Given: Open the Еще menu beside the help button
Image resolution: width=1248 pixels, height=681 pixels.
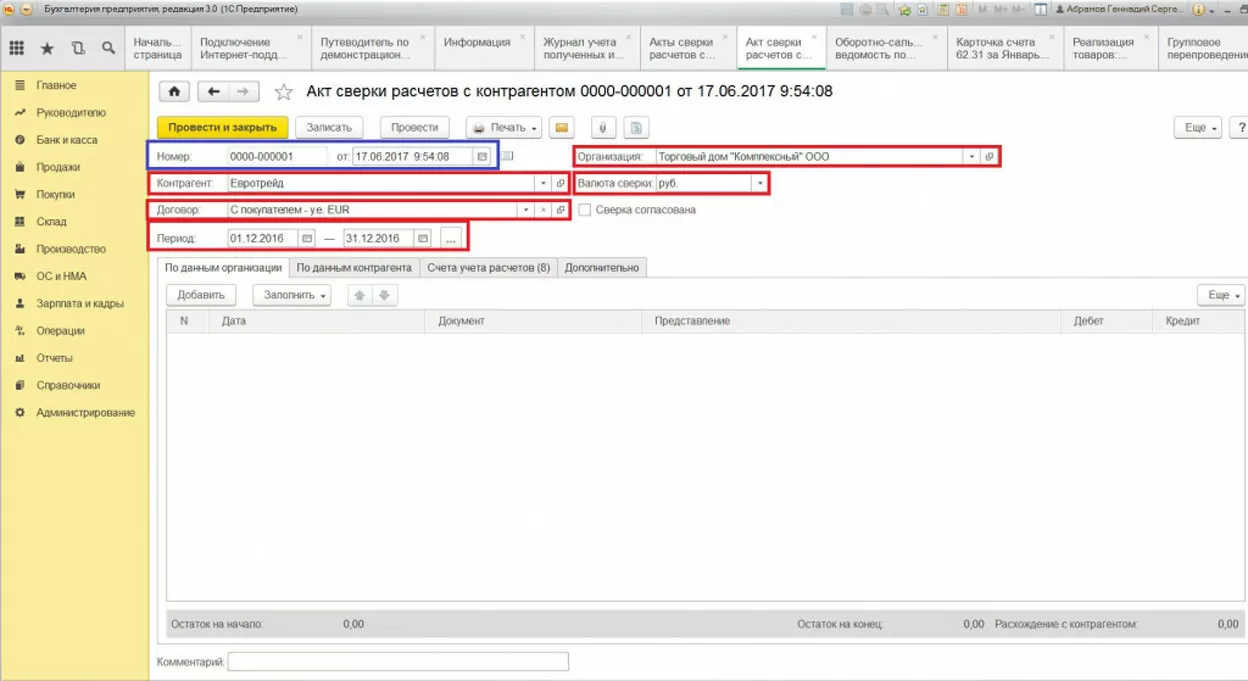Looking at the screenshot, I should point(1198,128).
